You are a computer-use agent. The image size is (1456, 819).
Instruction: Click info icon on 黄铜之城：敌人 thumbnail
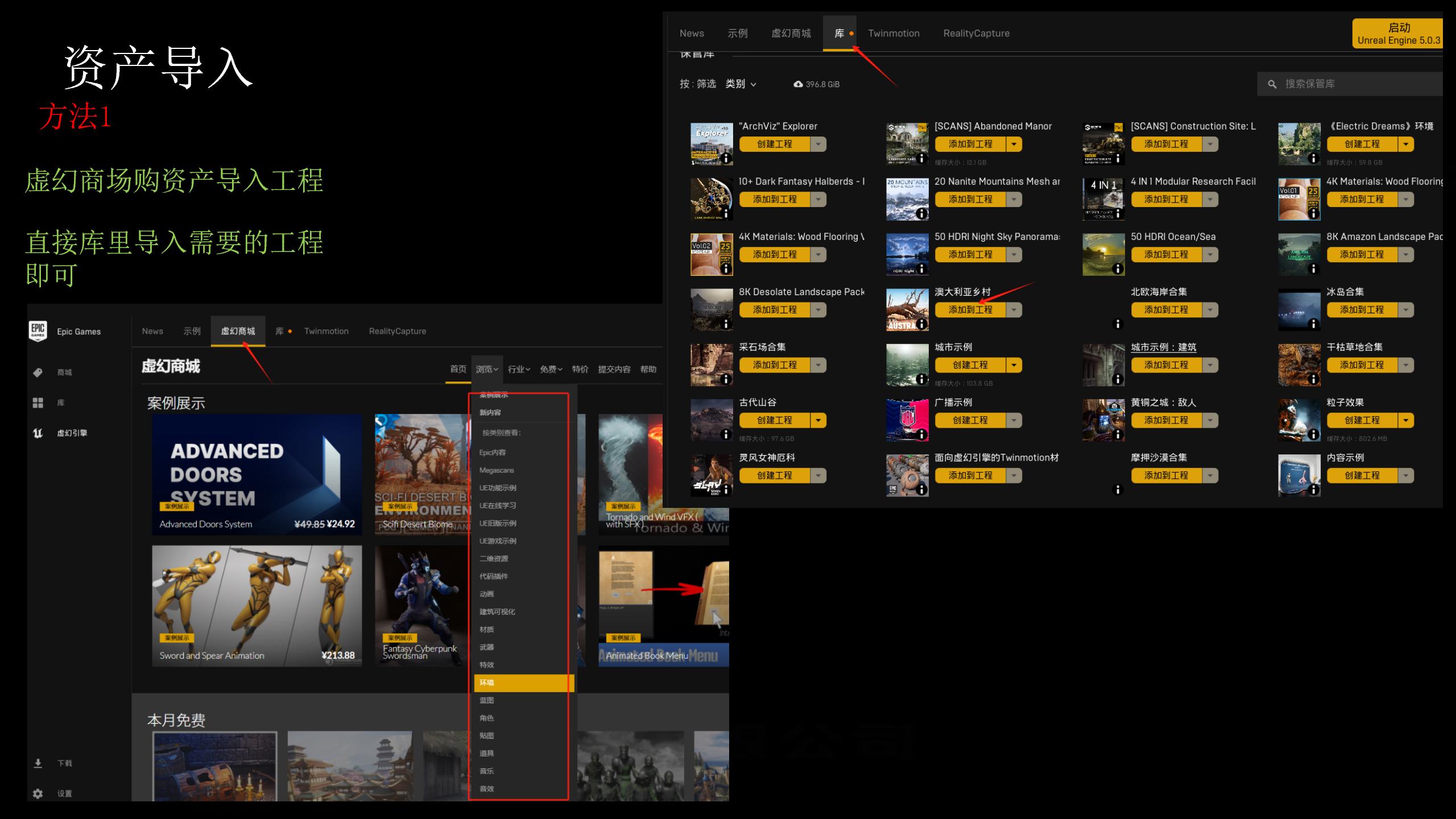[1118, 434]
